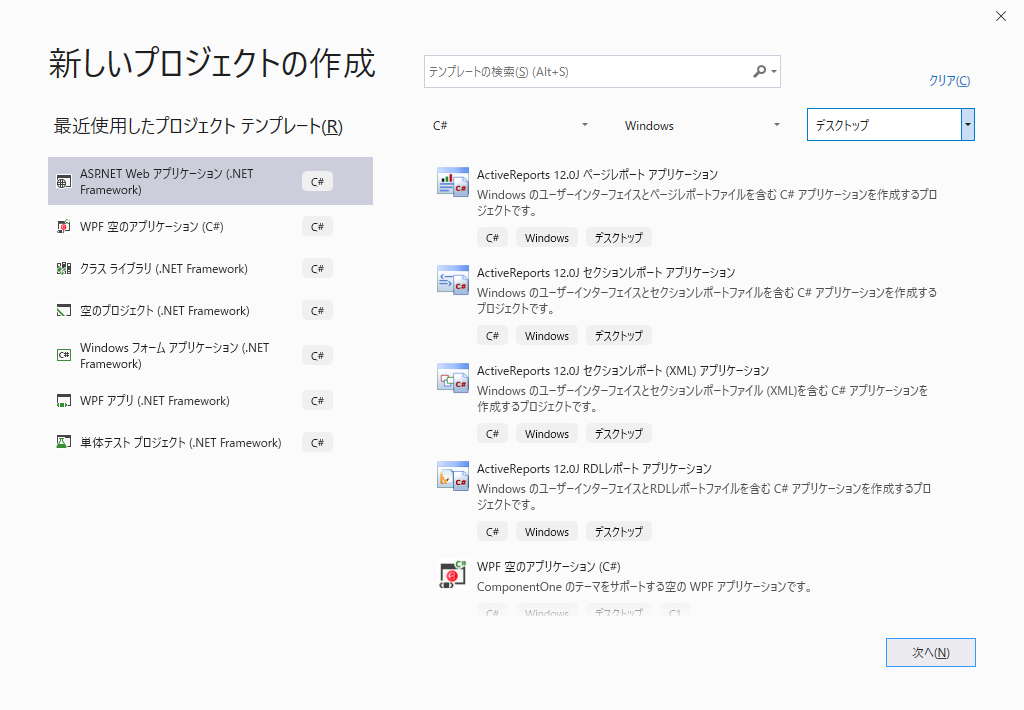
Task: Select ASP.NET Web アプリケーション recent template
Action: 210,181
